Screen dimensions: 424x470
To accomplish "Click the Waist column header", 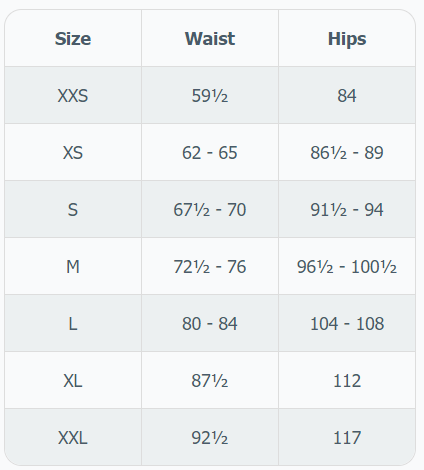I will tap(210, 39).
